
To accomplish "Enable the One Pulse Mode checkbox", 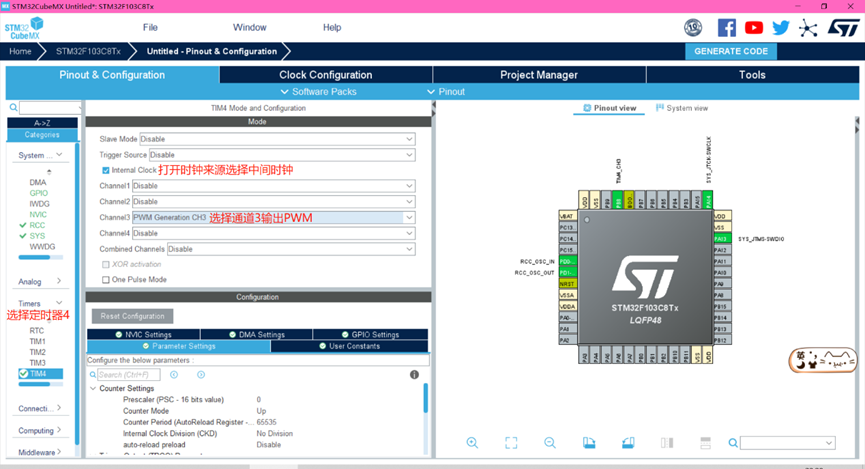I will coord(106,280).
